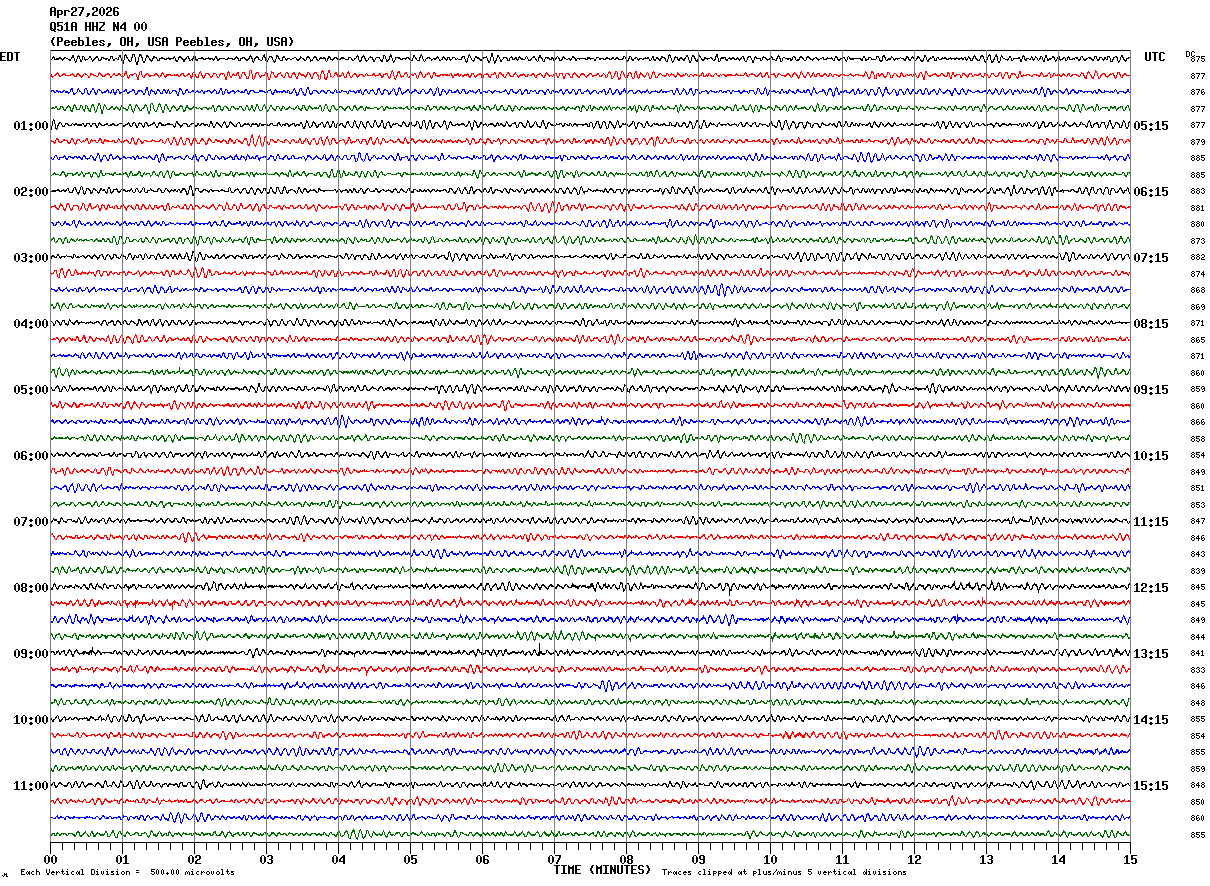Click the UTC timezone label
This screenshot has height=886, width=1210.
[x=1155, y=57]
